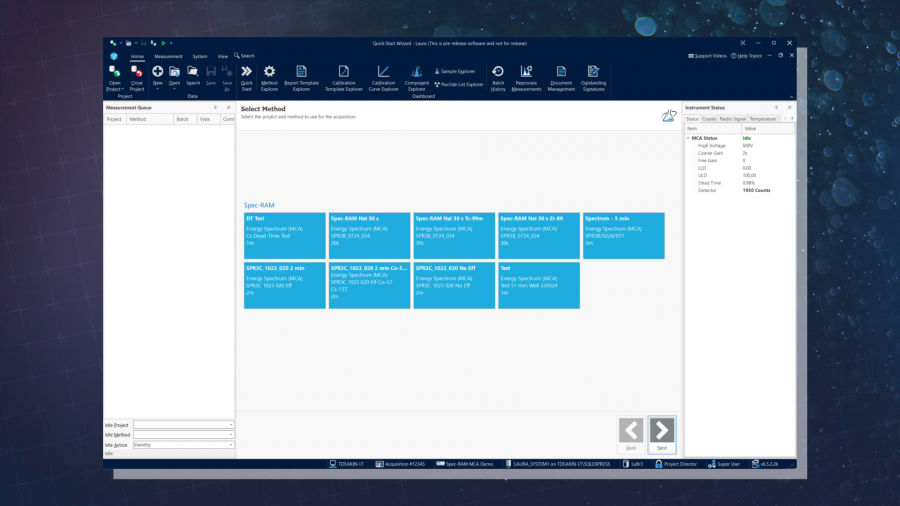Click the Close Project icon

tap(136, 78)
